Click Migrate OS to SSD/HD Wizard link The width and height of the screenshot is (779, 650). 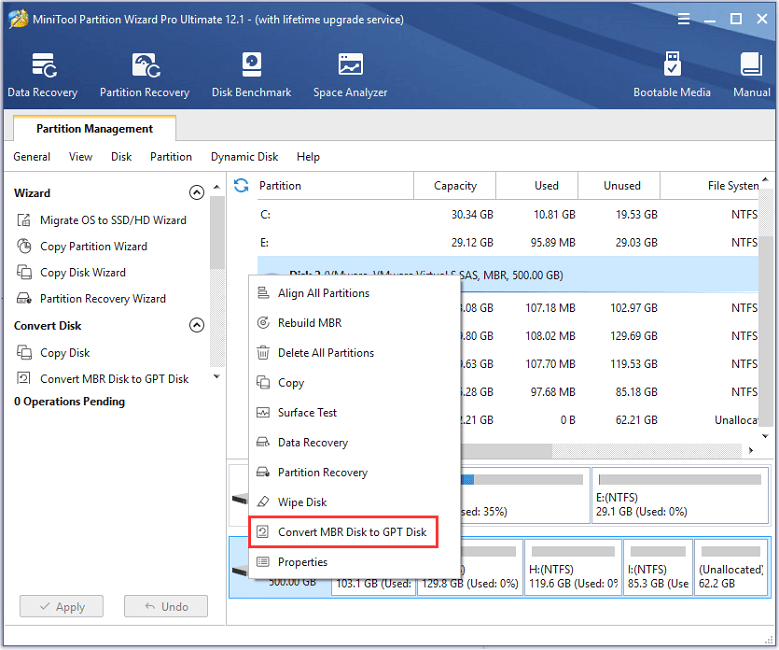pos(113,220)
